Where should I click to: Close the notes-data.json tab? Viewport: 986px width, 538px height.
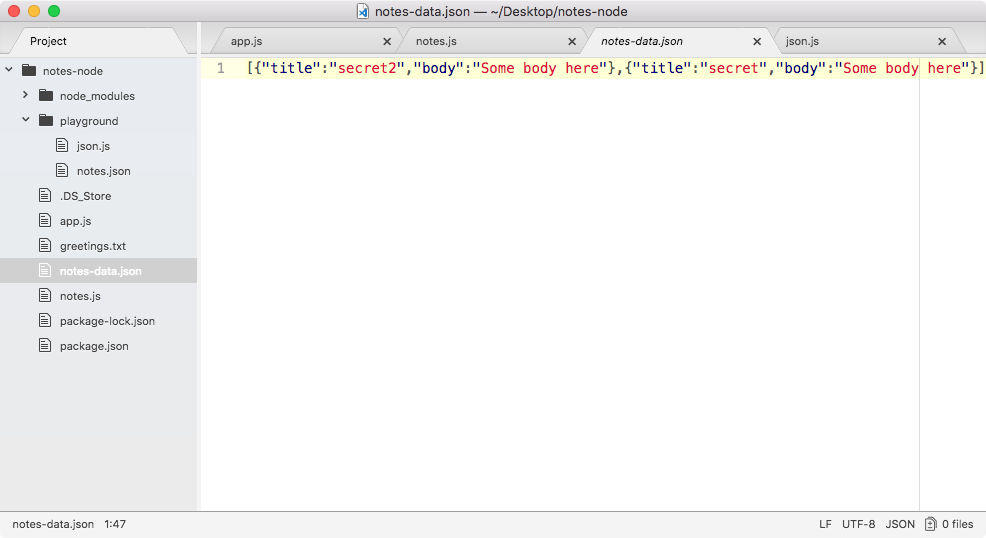756,41
